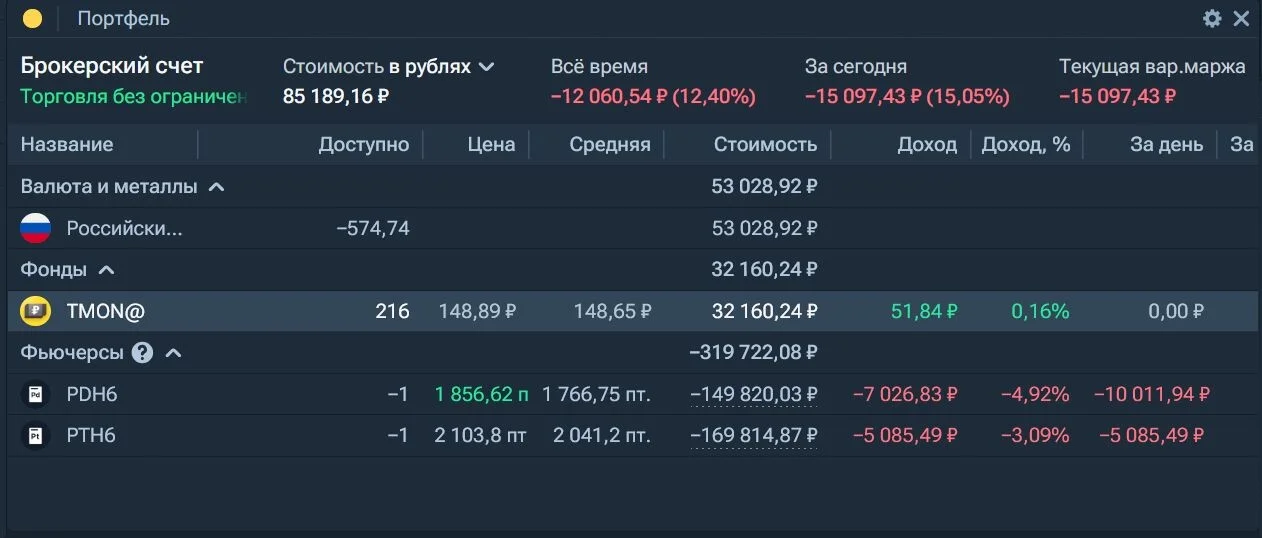Sort by the 'Доход, %' column header
1262x538 pixels.
coord(1026,144)
